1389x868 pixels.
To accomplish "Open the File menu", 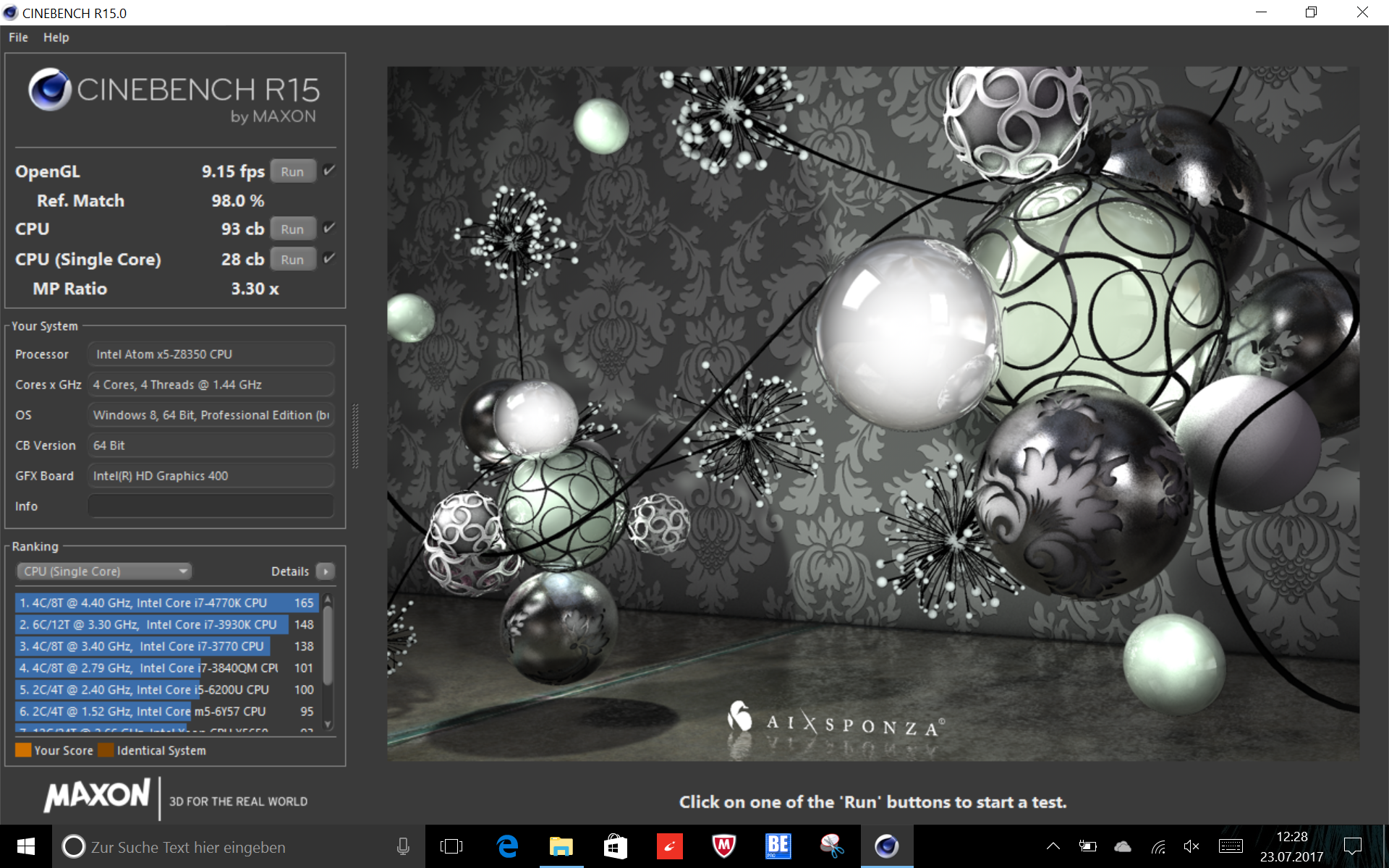I will point(18,38).
